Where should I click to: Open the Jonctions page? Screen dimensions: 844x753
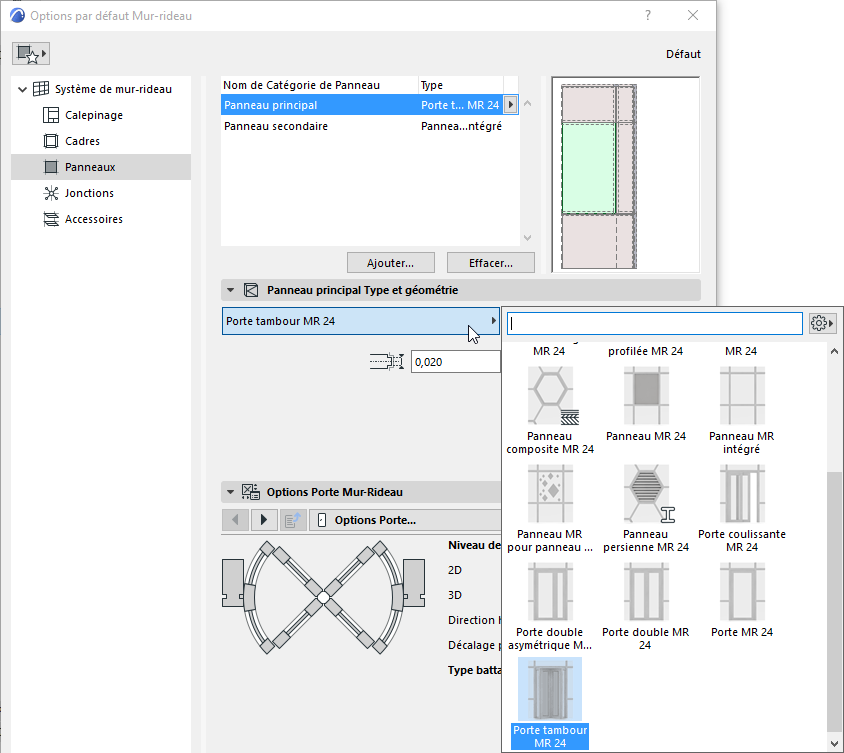89,193
